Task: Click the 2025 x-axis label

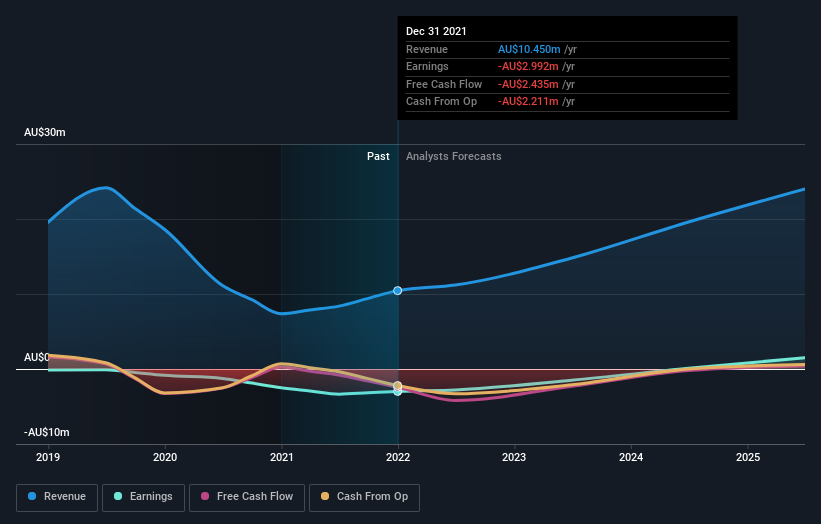Action: 748,457
